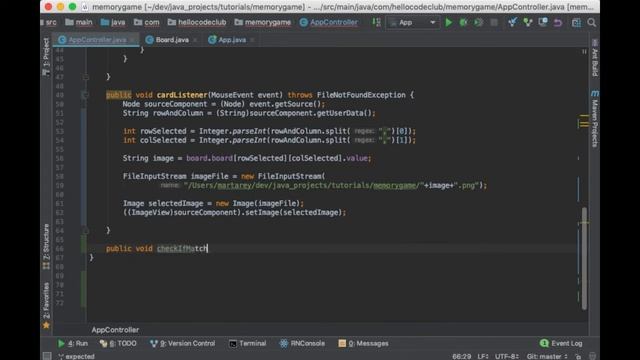Open the Git: master branch menu
Image resolution: width=640 pixels, height=360 pixels.
pyautogui.click(x=547, y=356)
